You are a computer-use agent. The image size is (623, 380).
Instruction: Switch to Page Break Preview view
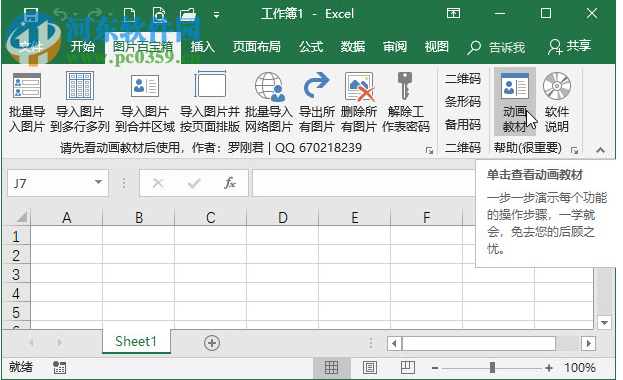(x=408, y=368)
